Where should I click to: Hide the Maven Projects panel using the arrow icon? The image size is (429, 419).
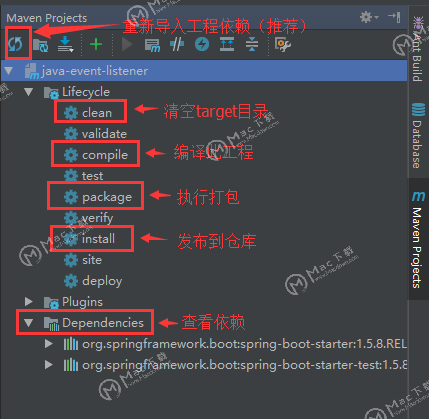click(394, 17)
